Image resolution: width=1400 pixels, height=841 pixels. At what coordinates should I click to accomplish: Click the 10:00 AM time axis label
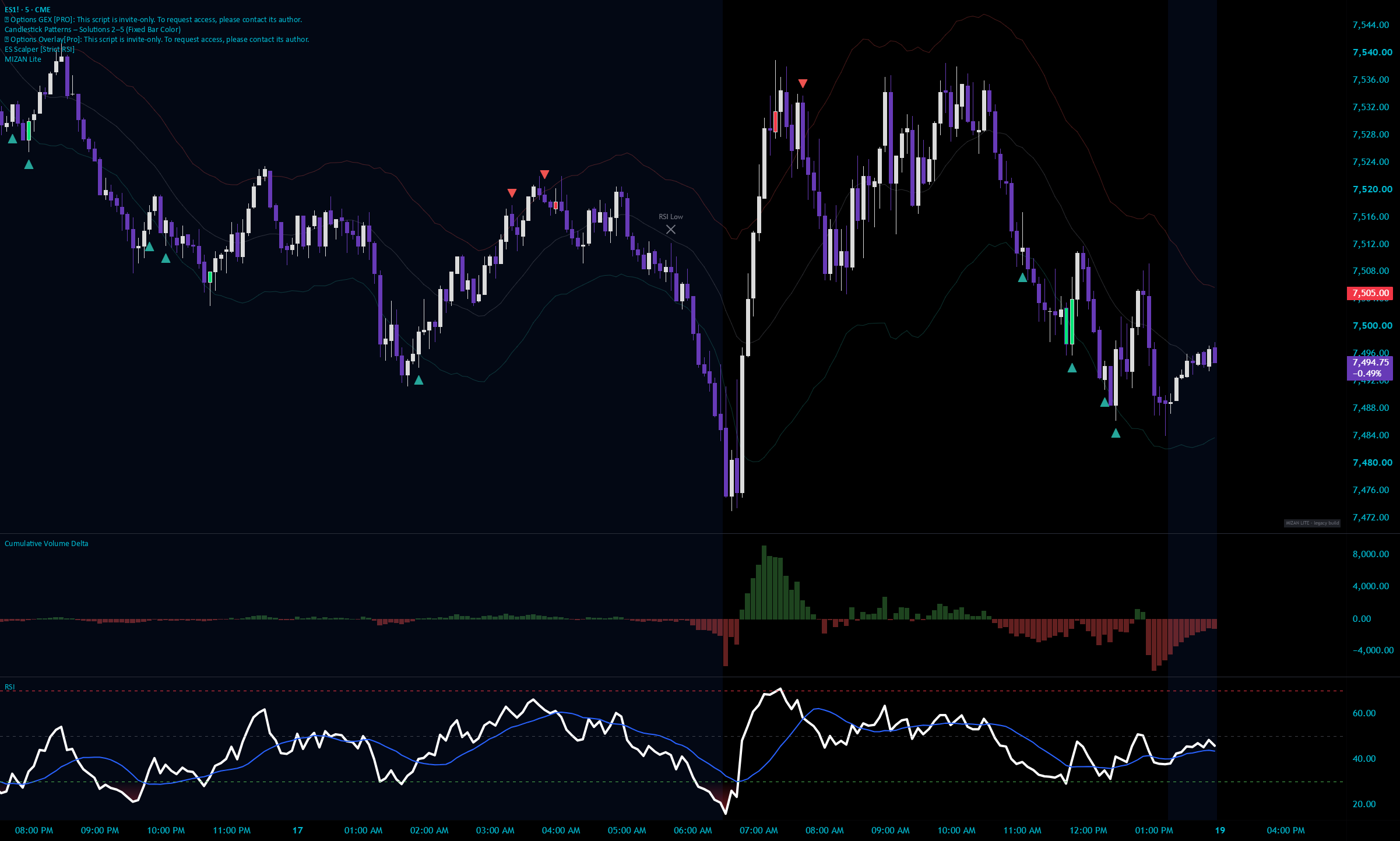coord(956,831)
